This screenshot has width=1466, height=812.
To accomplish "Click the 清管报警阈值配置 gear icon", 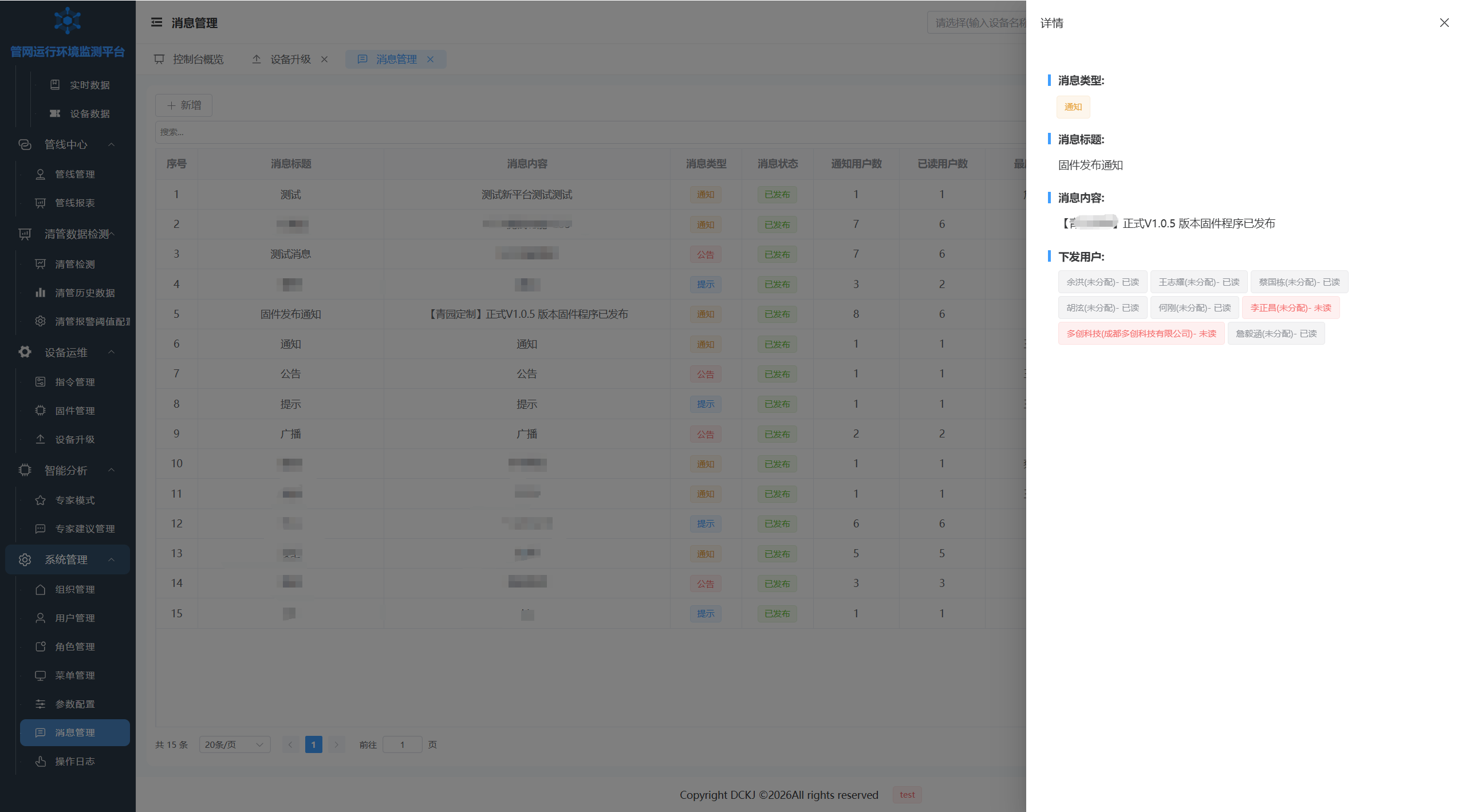I will pyautogui.click(x=40, y=321).
